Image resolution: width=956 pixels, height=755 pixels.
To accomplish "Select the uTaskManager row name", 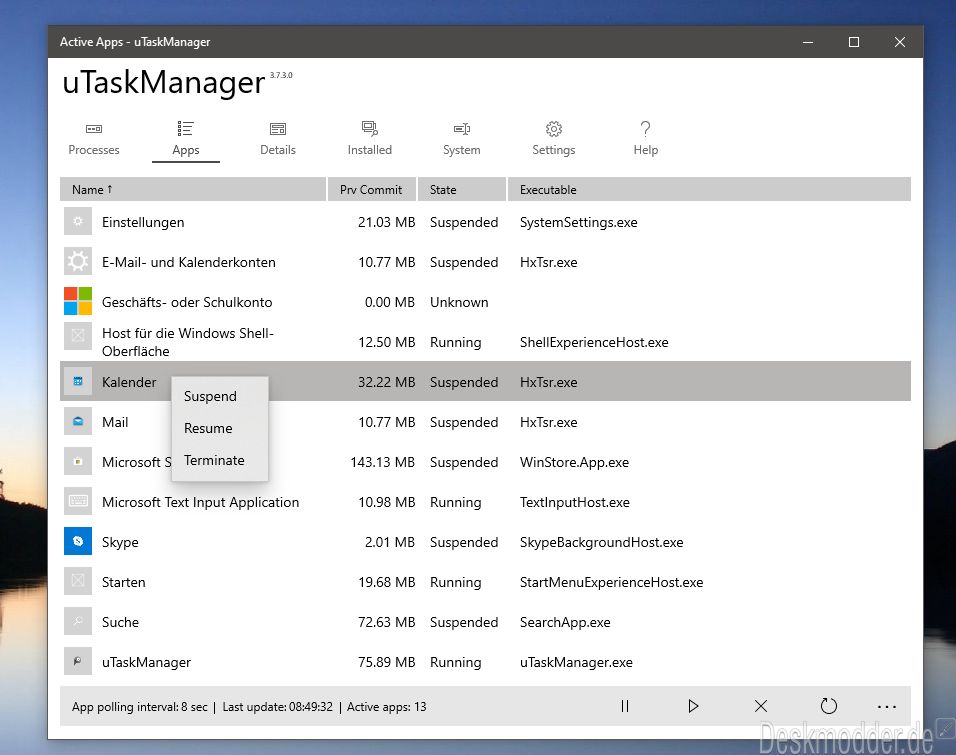I will click(146, 662).
